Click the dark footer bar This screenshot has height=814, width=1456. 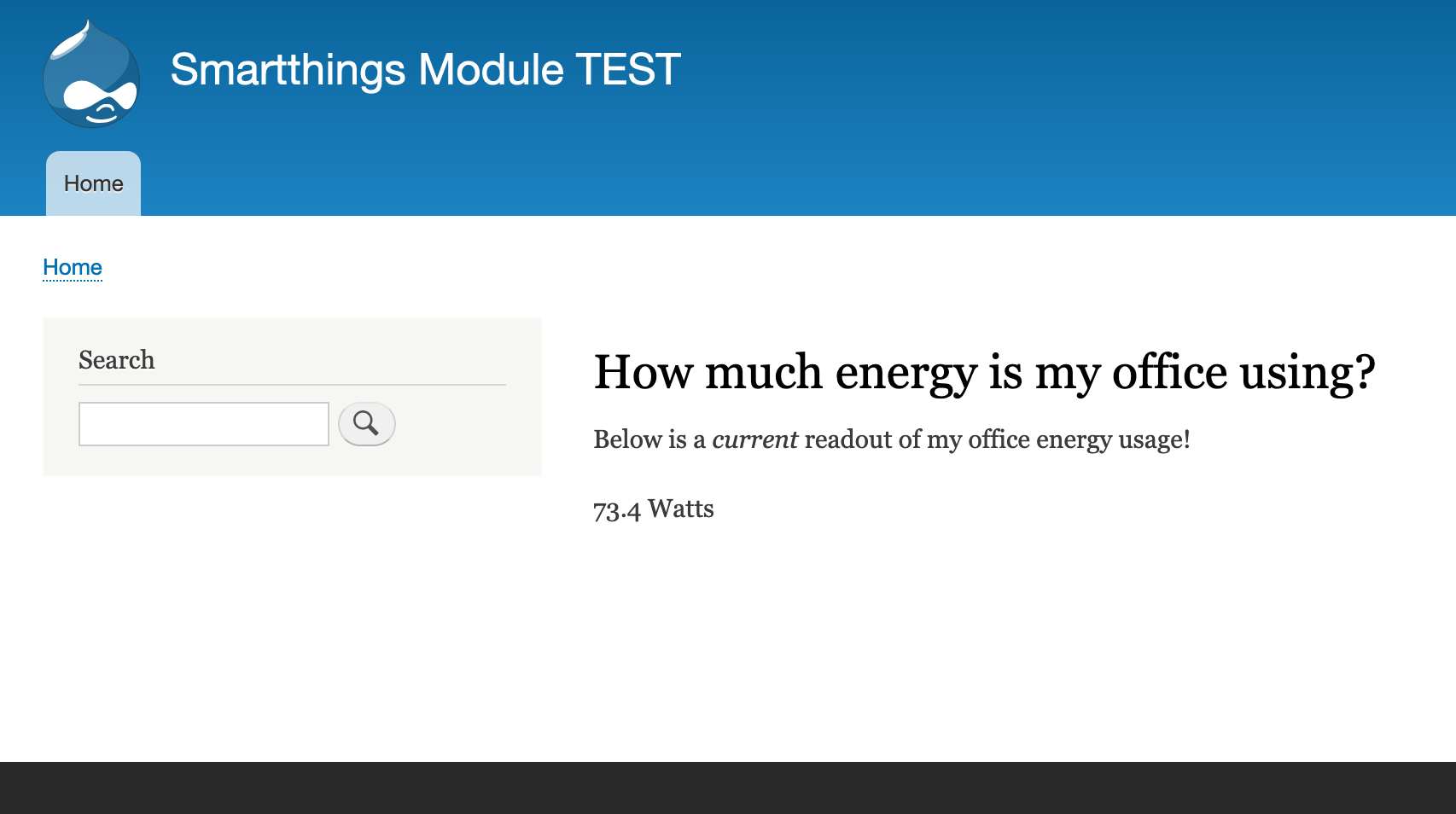(728, 788)
